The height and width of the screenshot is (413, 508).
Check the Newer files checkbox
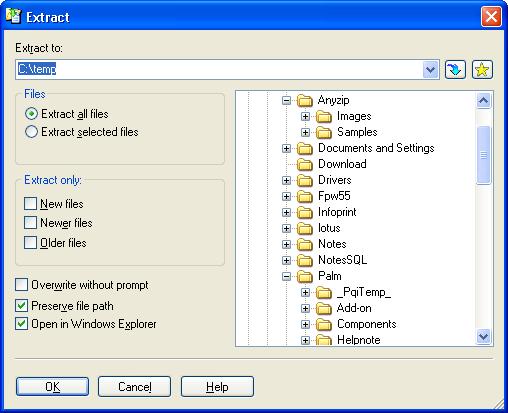pos(30,223)
